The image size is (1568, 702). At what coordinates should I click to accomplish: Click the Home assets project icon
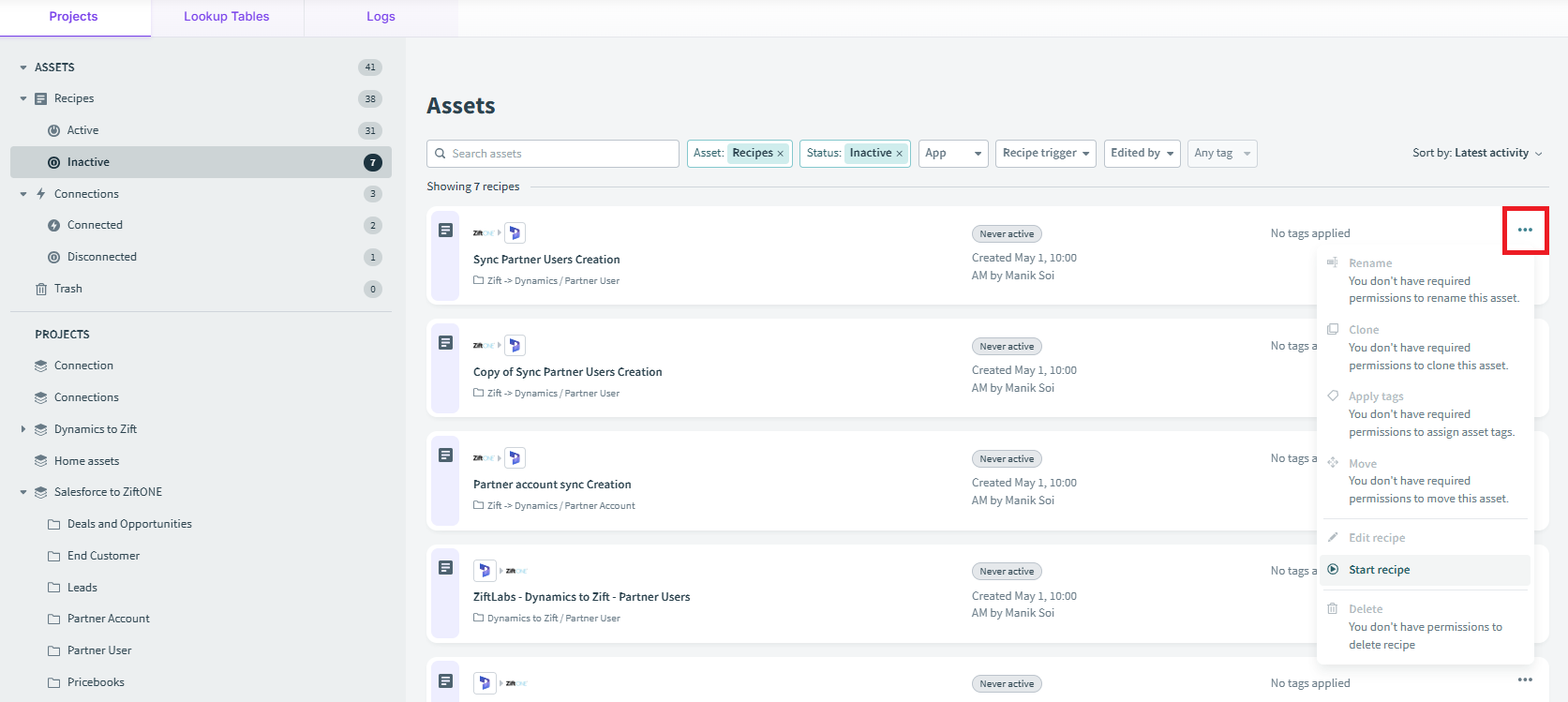tap(41, 461)
